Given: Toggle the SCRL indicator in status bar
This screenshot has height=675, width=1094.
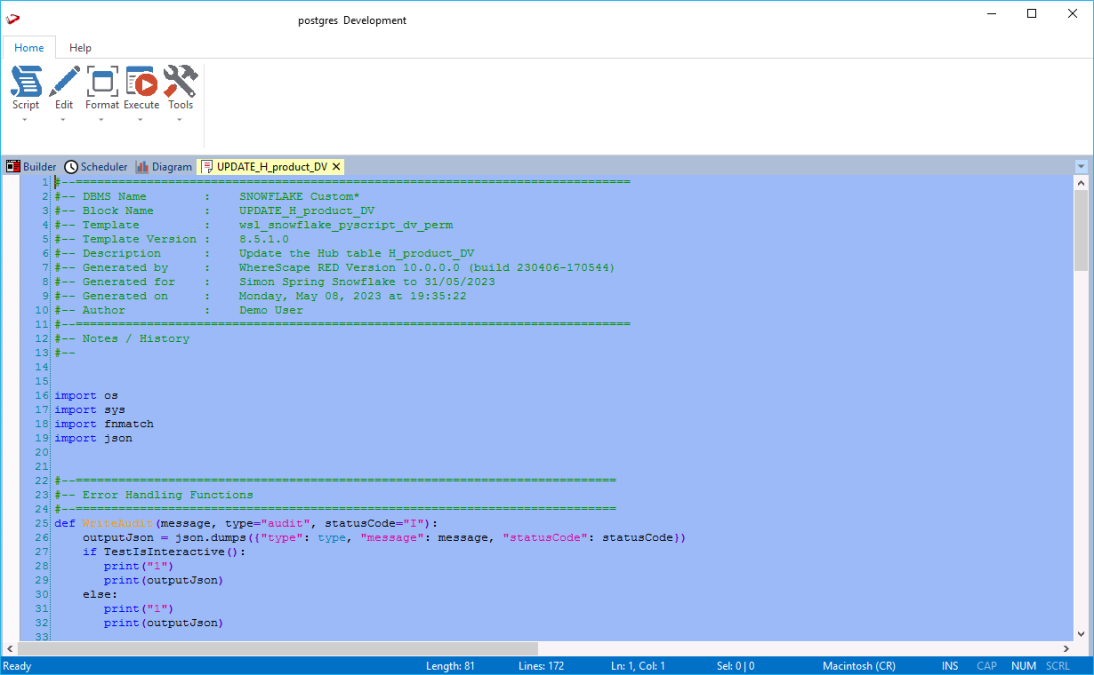Looking at the screenshot, I should pyautogui.click(x=1057, y=666).
